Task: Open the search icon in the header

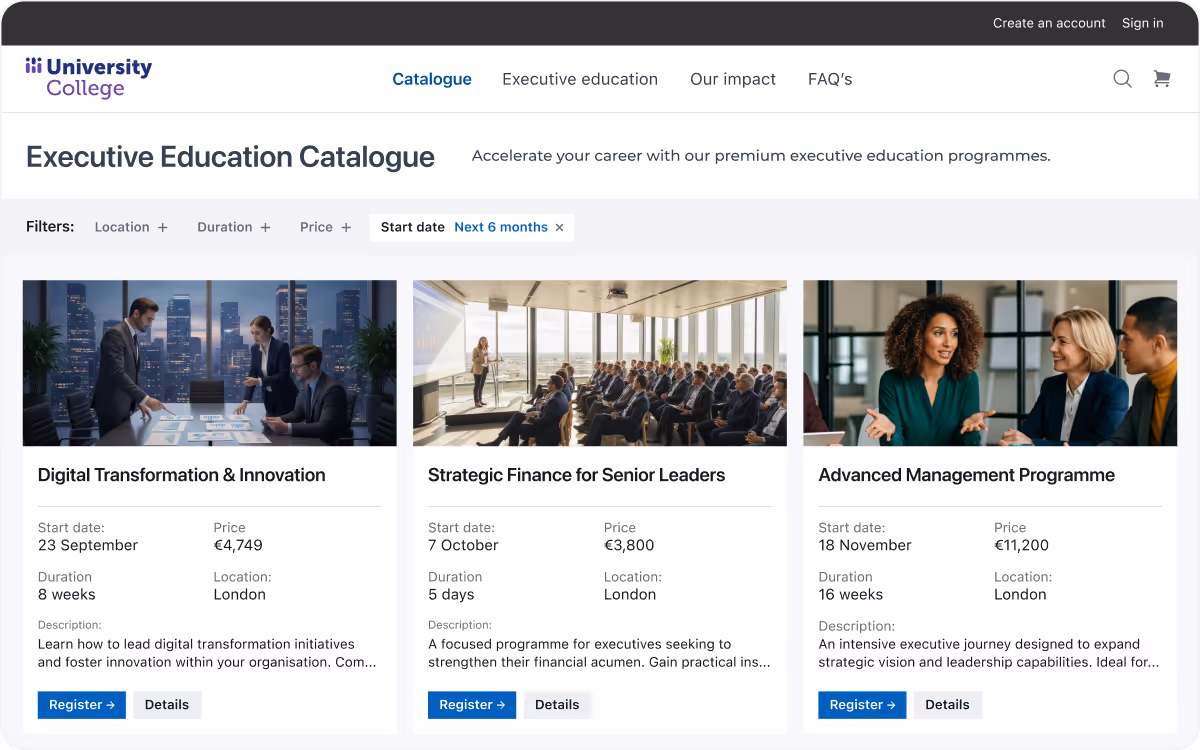Action: pos(1122,78)
